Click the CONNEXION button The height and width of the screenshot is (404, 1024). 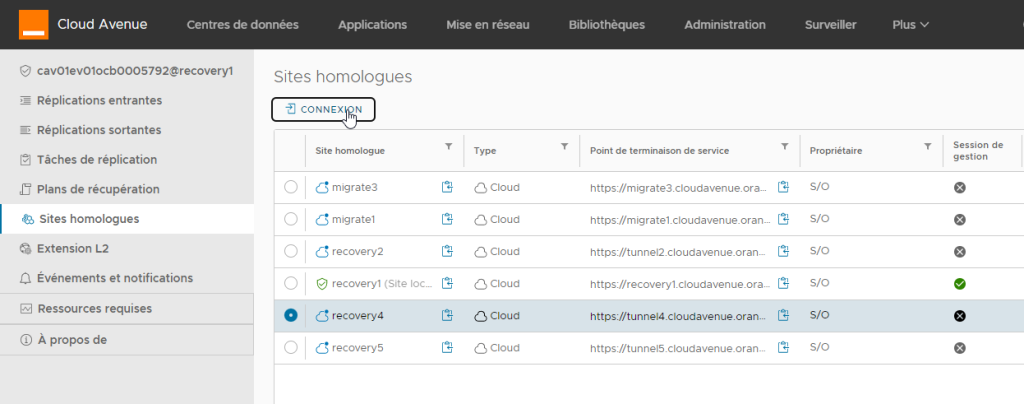tap(323, 109)
